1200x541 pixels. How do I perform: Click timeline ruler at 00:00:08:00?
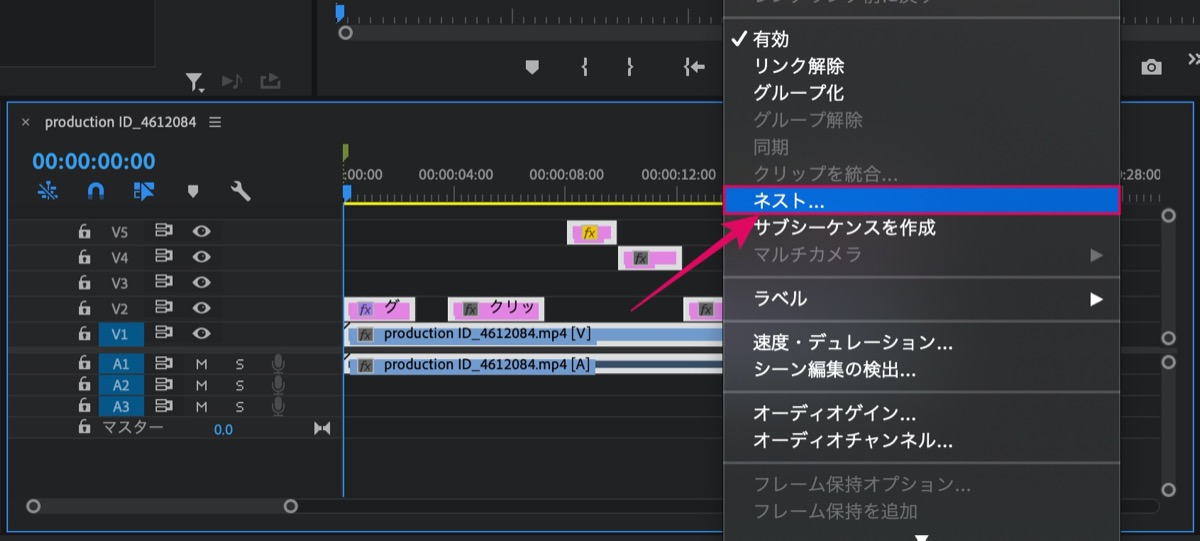(566, 173)
